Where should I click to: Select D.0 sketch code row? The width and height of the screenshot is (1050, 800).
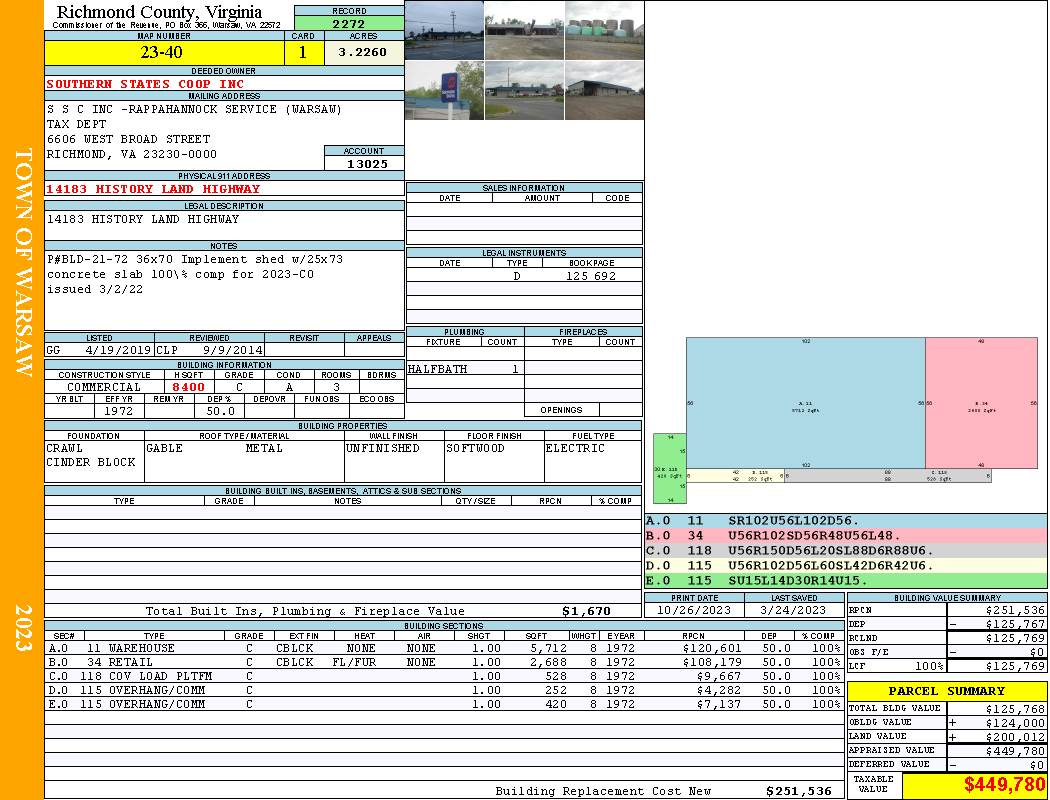[x=846, y=565]
